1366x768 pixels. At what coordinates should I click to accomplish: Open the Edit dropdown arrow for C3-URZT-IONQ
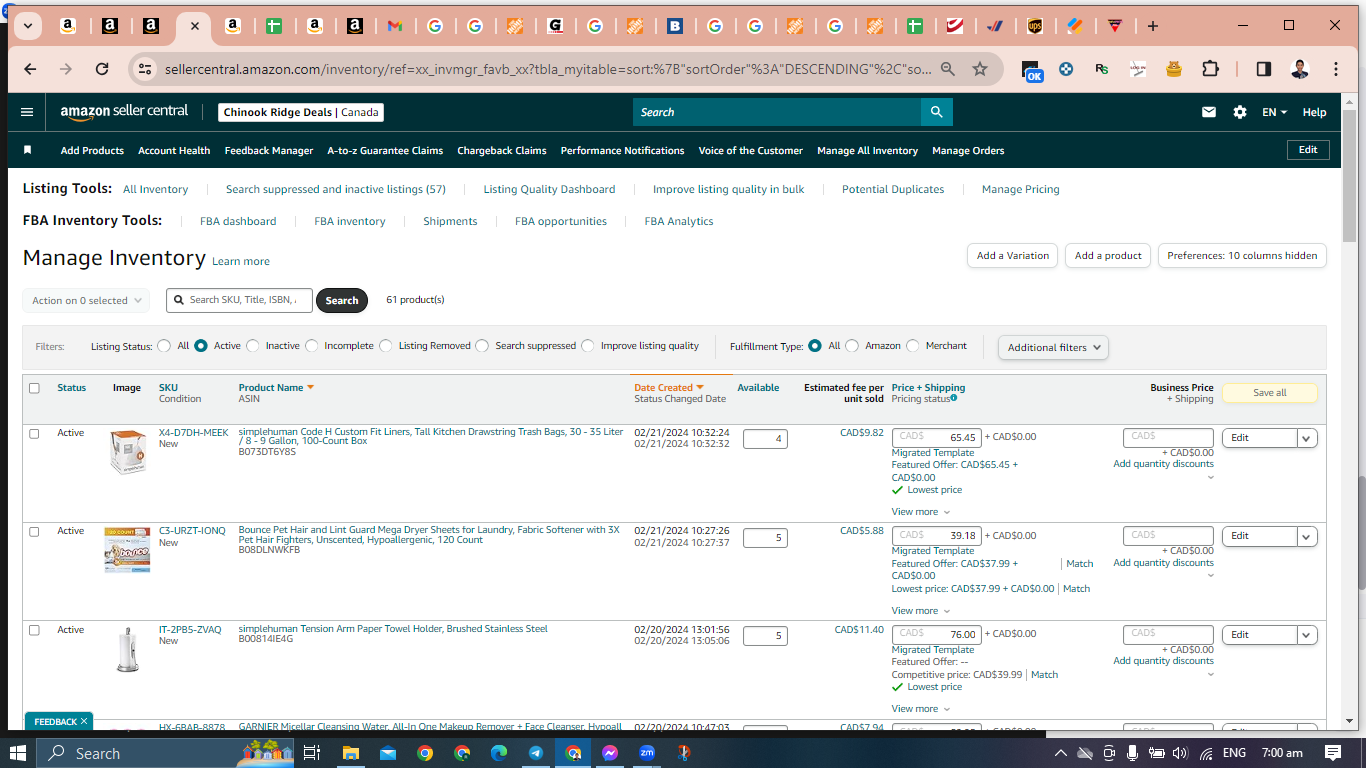tap(1307, 536)
